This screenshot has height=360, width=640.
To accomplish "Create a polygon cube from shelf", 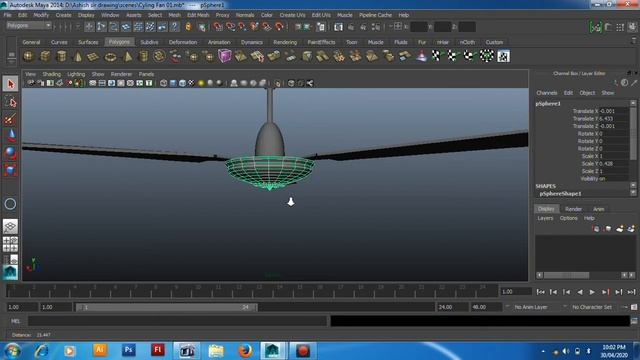I will click(45, 56).
